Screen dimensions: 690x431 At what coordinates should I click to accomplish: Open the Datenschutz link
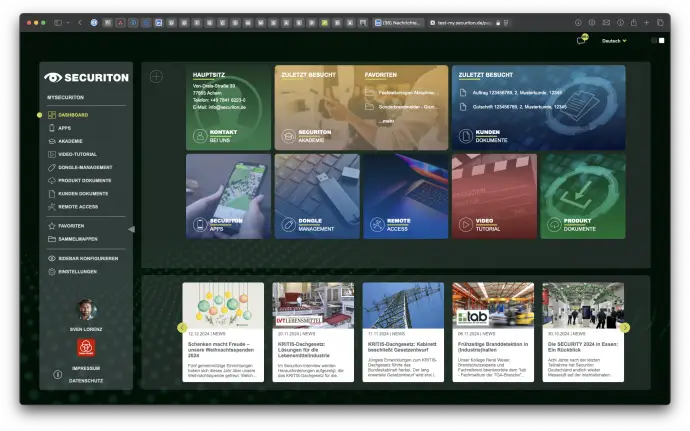pos(86,381)
